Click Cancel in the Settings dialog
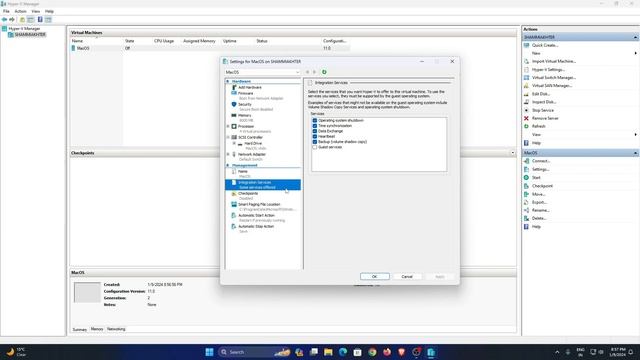The image size is (640, 360). pos(407,277)
